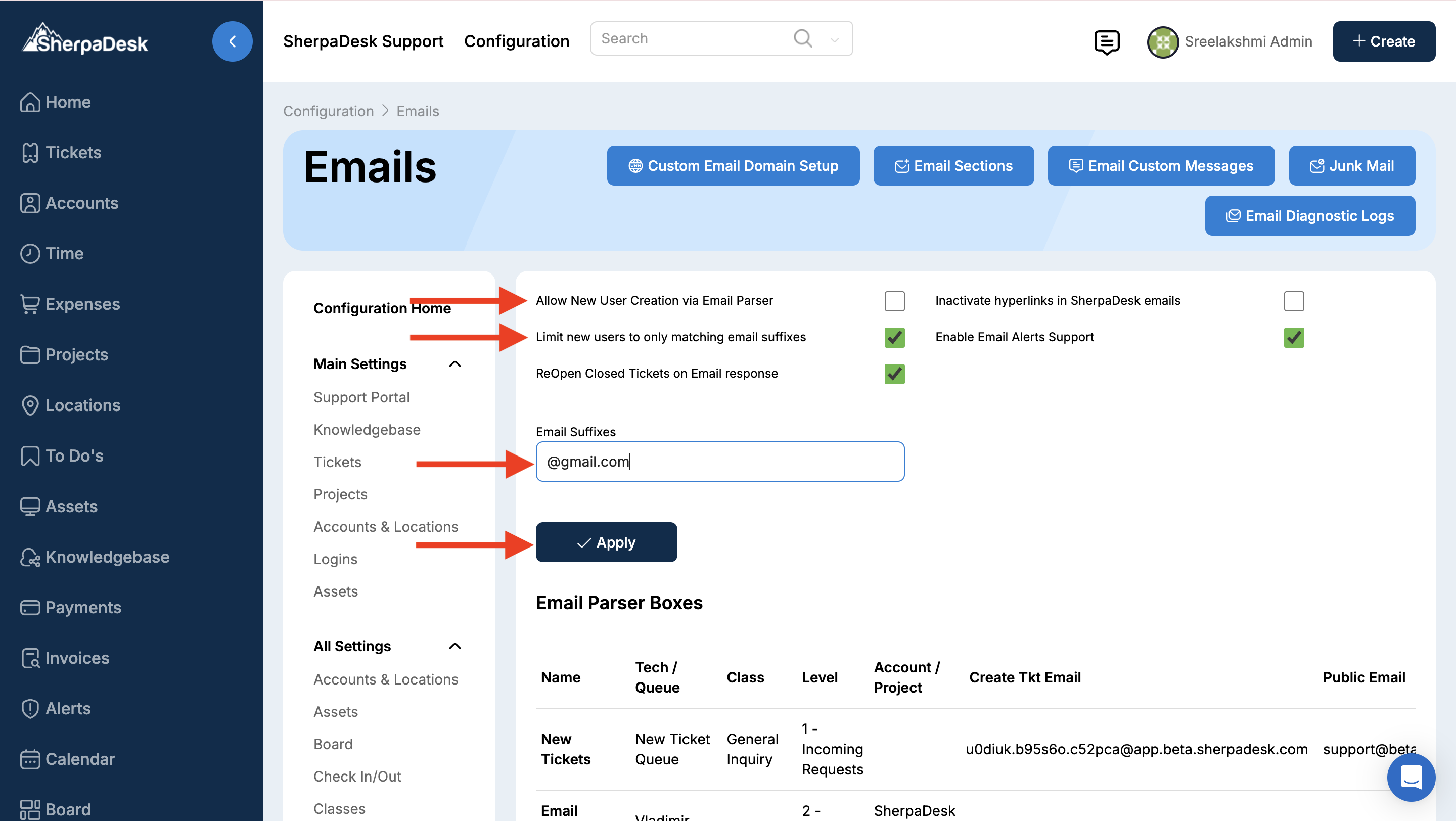Click the Assets monitor icon in sidebar
This screenshot has height=821, width=1456.
pyautogui.click(x=30, y=507)
